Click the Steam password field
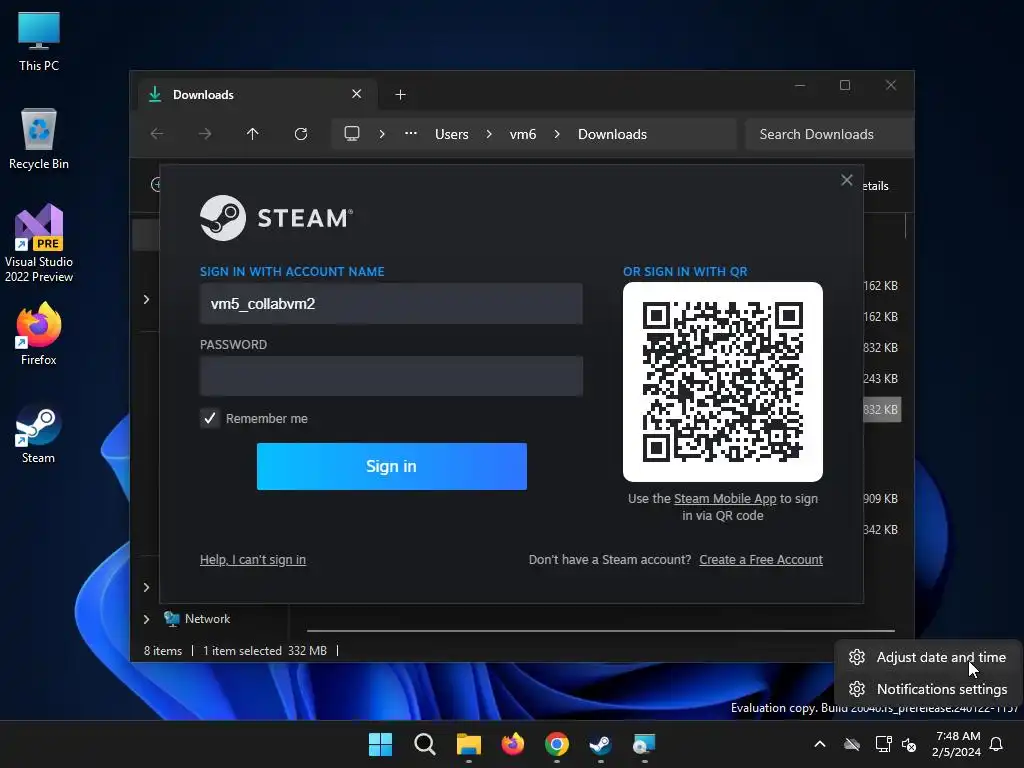This screenshot has width=1024, height=768. pyautogui.click(x=391, y=376)
